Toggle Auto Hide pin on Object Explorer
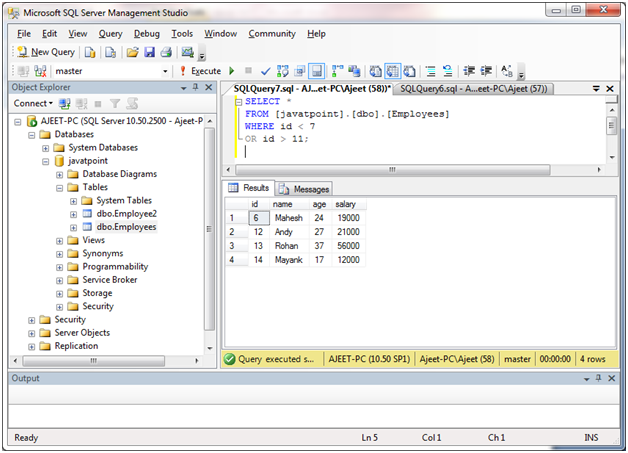Image resolution: width=628 pixels, height=453 pixels. [x=195, y=87]
